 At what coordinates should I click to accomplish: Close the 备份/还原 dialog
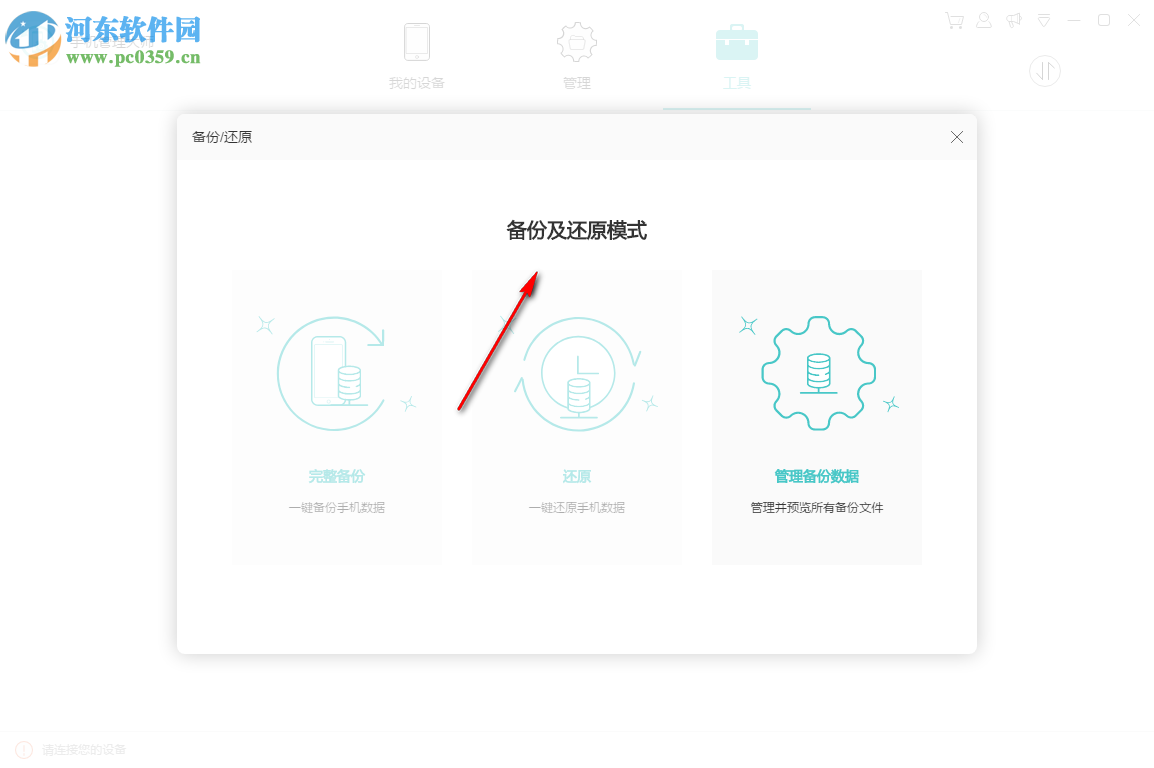956,137
